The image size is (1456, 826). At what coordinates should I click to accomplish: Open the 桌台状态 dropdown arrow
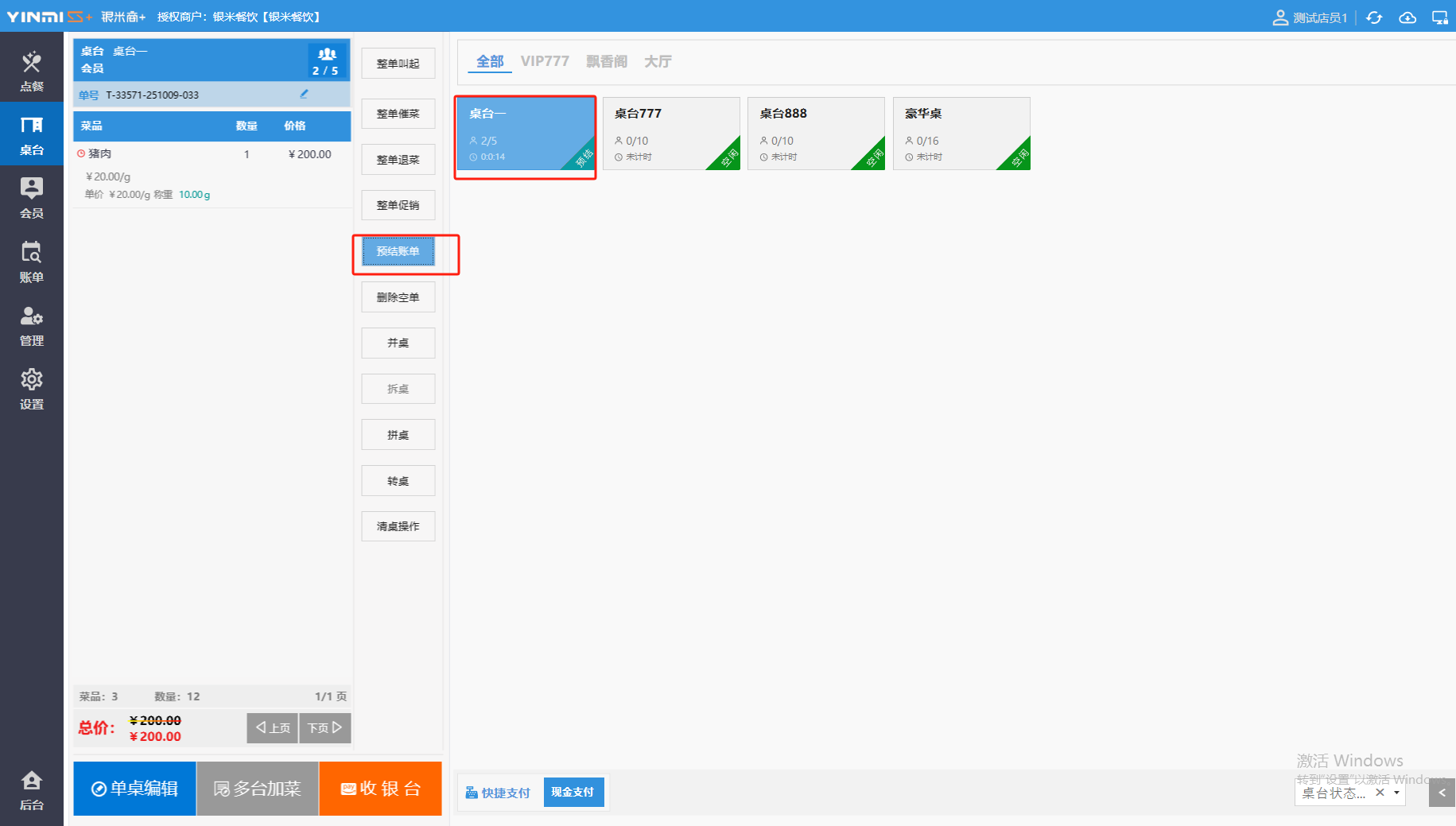click(x=1396, y=793)
